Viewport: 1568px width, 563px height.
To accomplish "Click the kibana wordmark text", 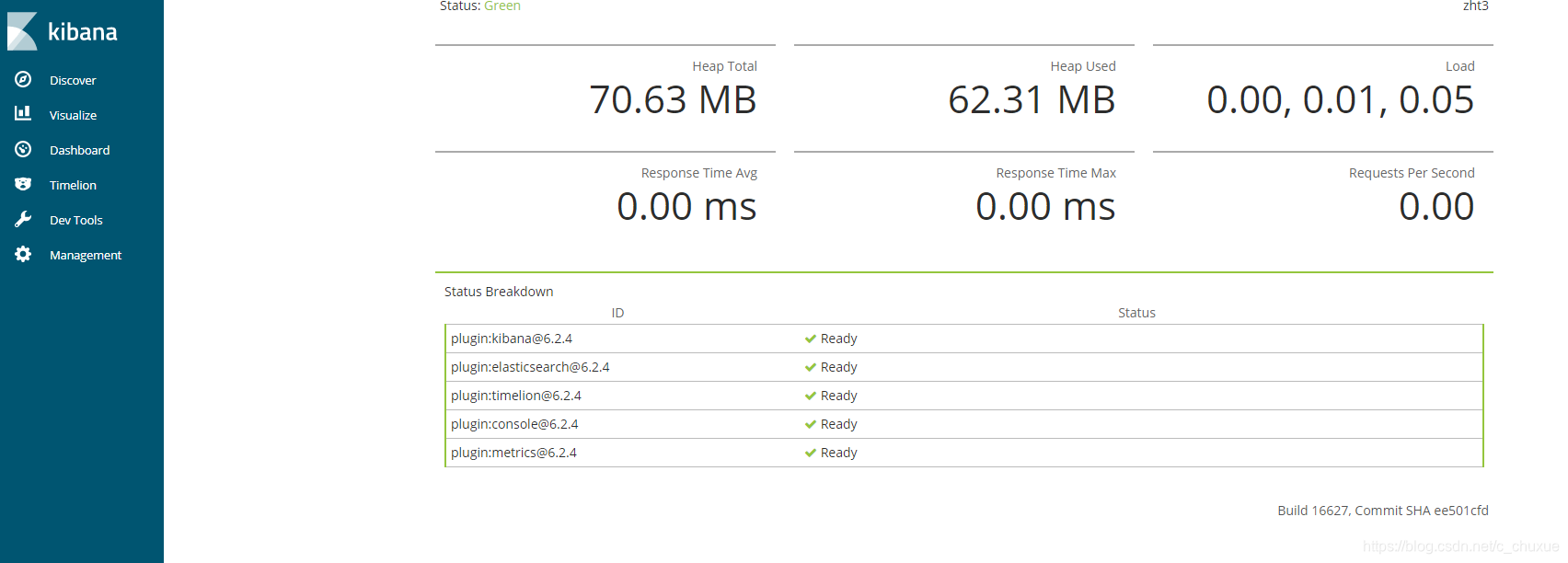I will [x=83, y=32].
